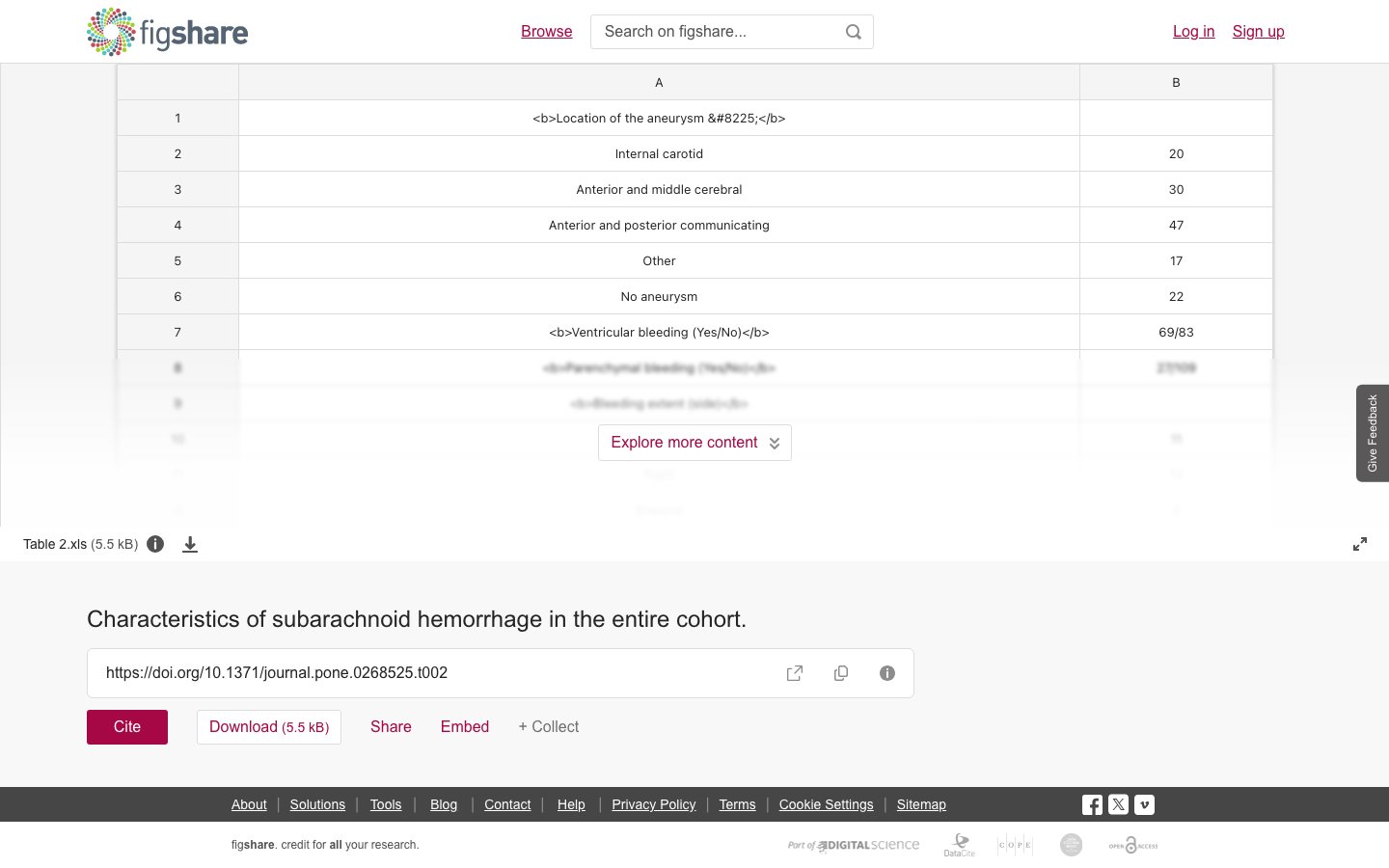Click Sign up
This screenshot has height=868, width=1389.
[x=1258, y=32]
